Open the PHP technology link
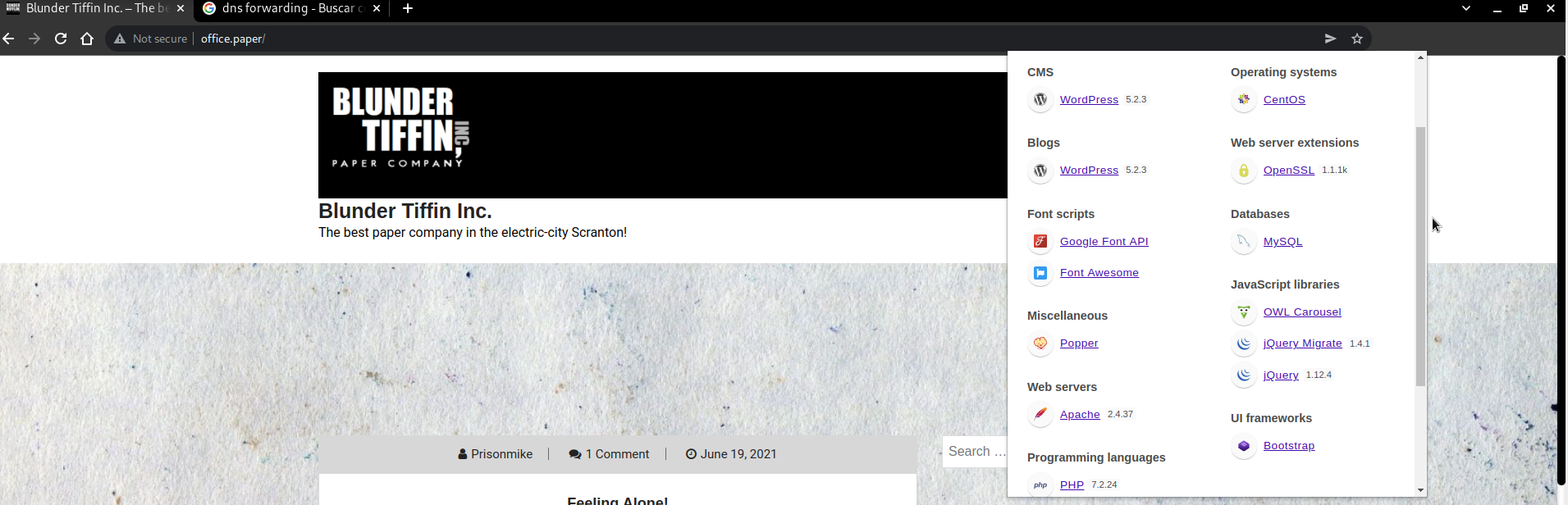This screenshot has width=1568, height=505. [x=1072, y=485]
